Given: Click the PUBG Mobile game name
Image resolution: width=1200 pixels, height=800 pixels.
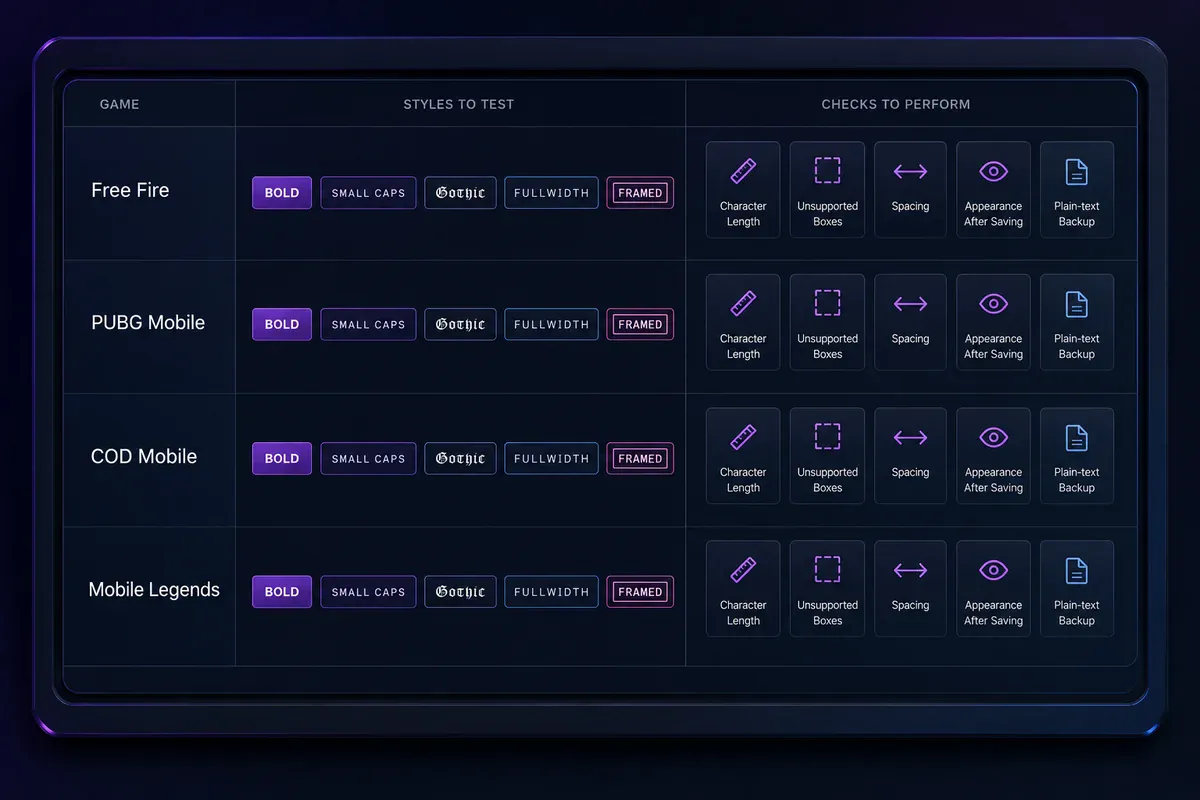Looking at the screenshot, I should (x=148, y=323).
